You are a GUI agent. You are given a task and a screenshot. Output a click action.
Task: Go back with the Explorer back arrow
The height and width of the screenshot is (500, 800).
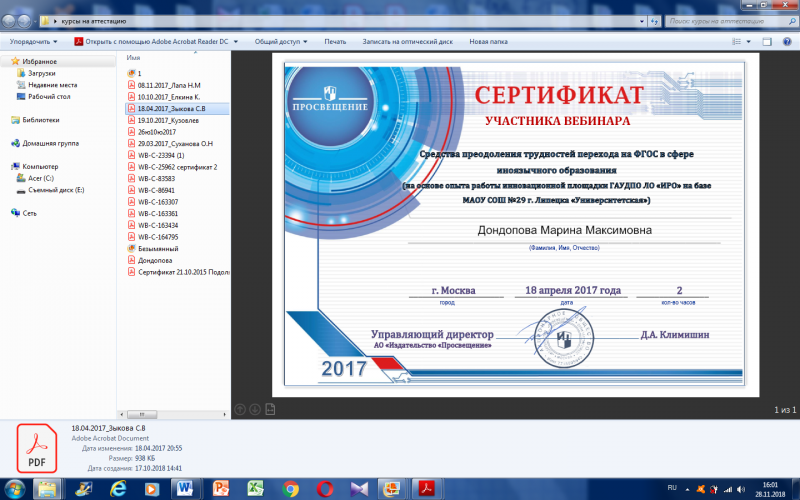[9, 21]
